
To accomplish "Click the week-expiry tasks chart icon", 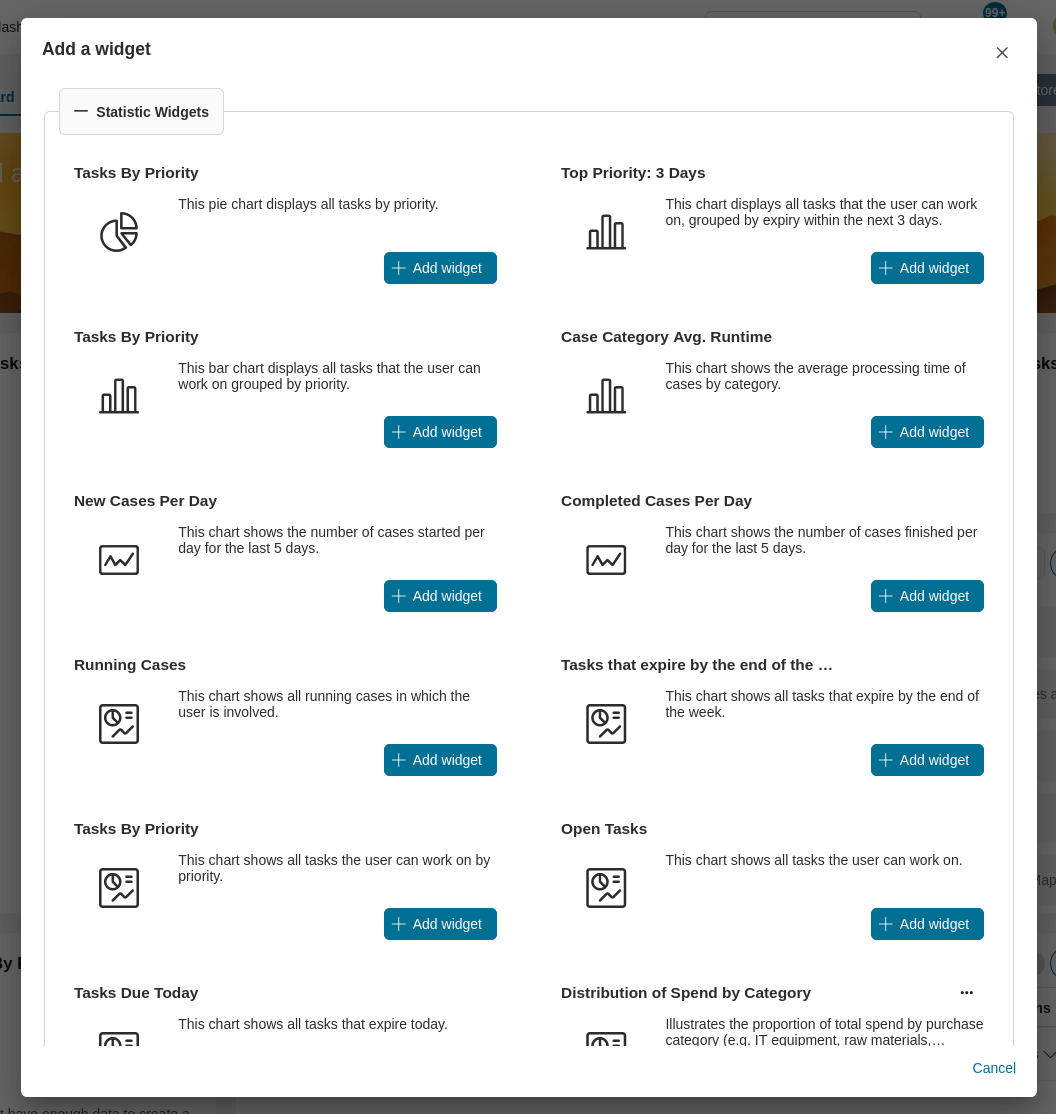I will pyautogui.click(x=606, y=724).
